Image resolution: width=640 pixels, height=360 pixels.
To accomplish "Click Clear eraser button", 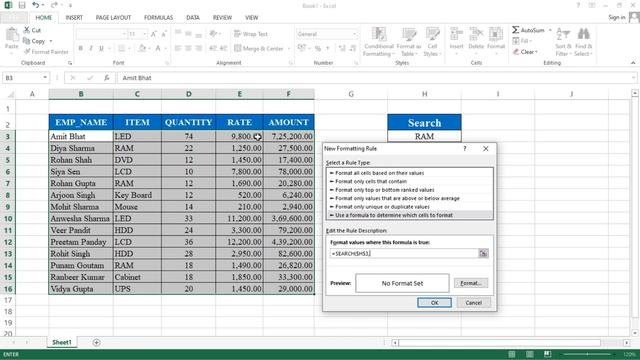I will [525, 52].
